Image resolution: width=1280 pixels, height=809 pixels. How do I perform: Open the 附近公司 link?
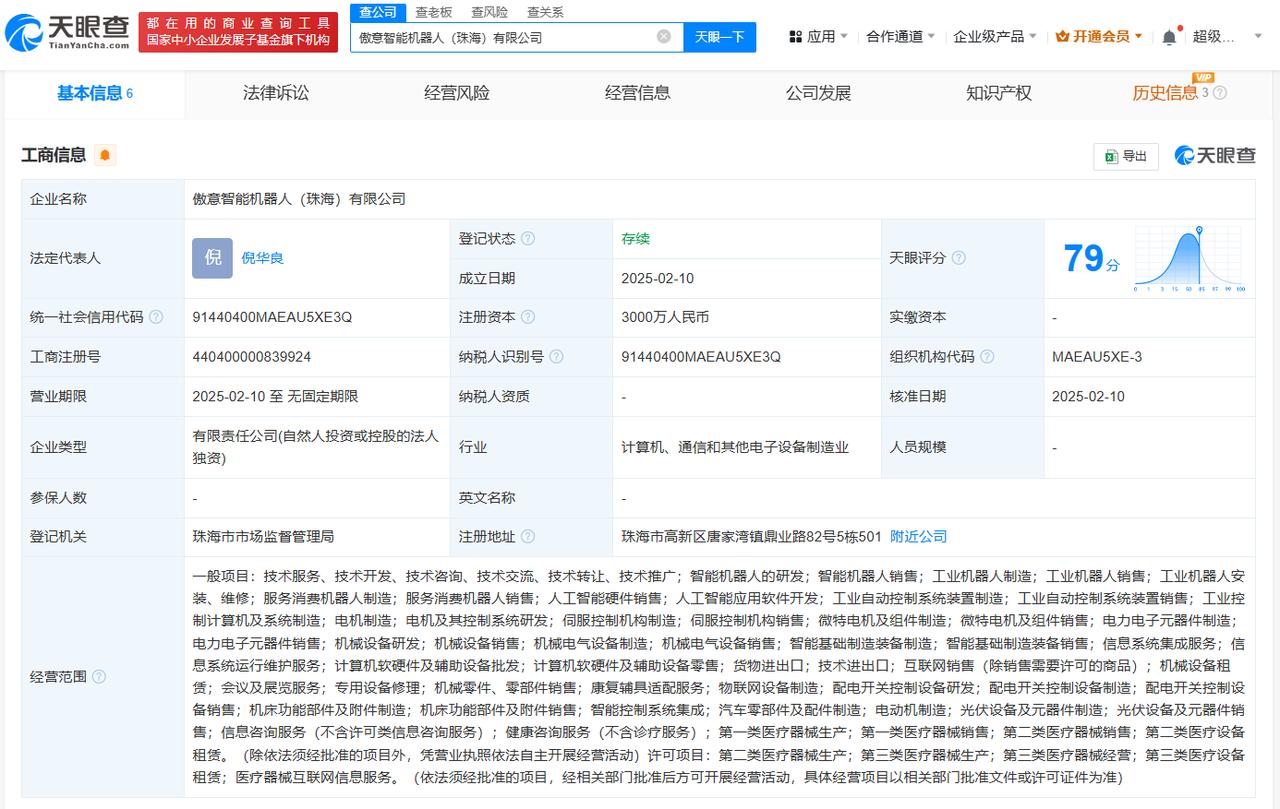(x=918, y=537)
